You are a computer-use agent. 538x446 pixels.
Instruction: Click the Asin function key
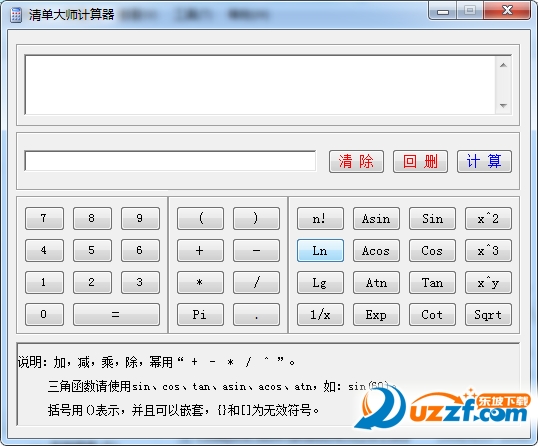coord(376,218)
